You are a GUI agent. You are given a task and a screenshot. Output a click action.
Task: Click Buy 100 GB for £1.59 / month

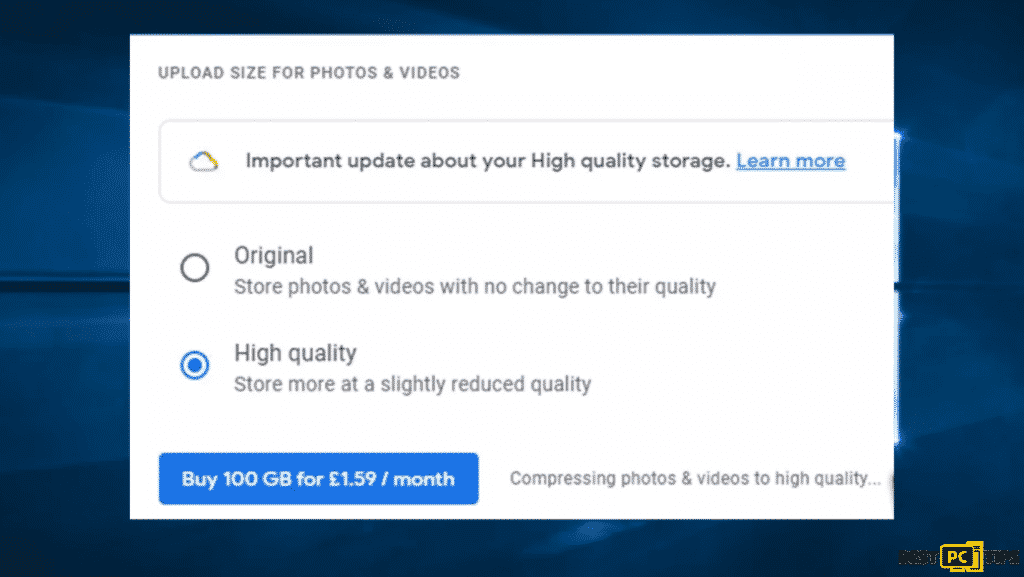tap(319, 478)
